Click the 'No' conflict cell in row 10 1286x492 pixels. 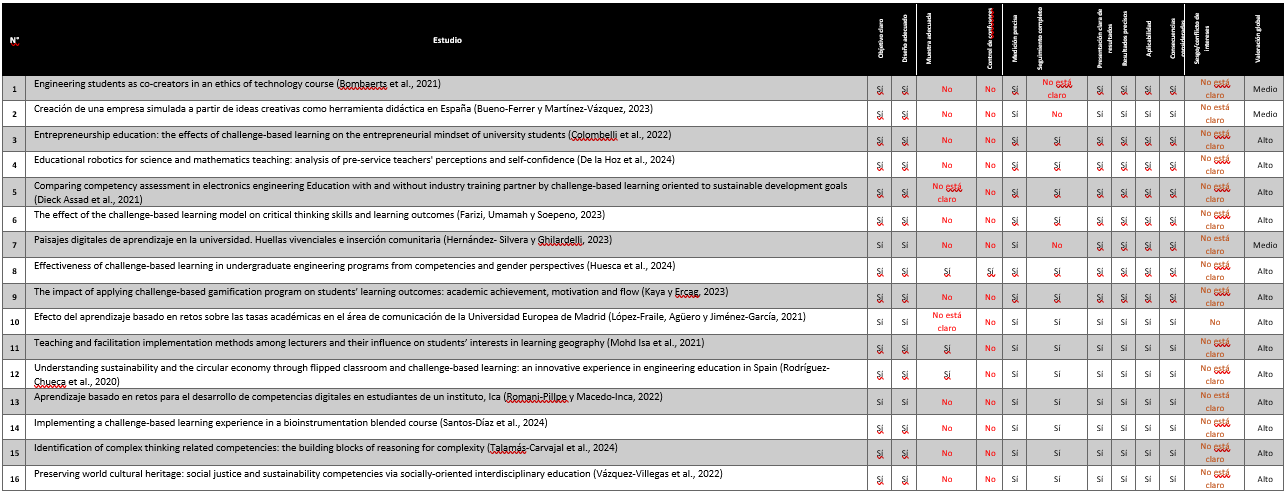click(1214, 322)
